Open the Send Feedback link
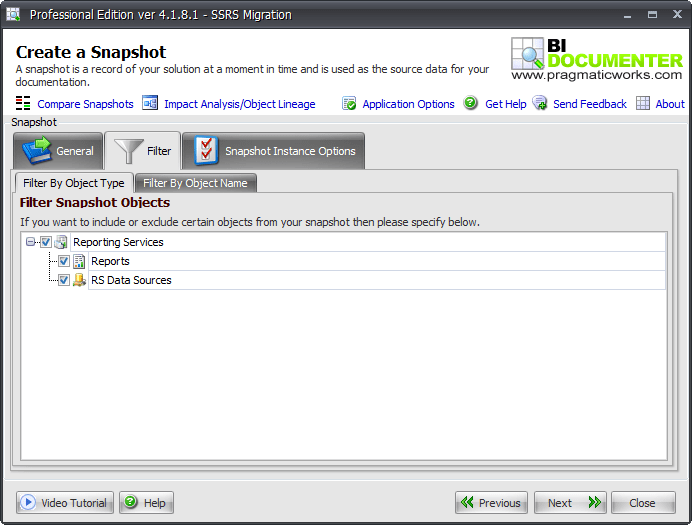The image size is (692, 525). pyautogui.click(x=590, y=104)
